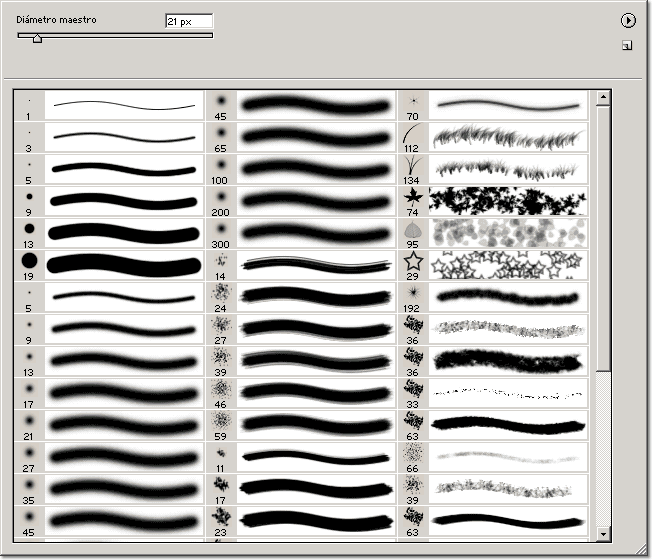Image resolution: width=652 pixels, height=560 pixels.
Task: Open the brush picker flyout menu arrow
Action: click(x=629, y=20)
